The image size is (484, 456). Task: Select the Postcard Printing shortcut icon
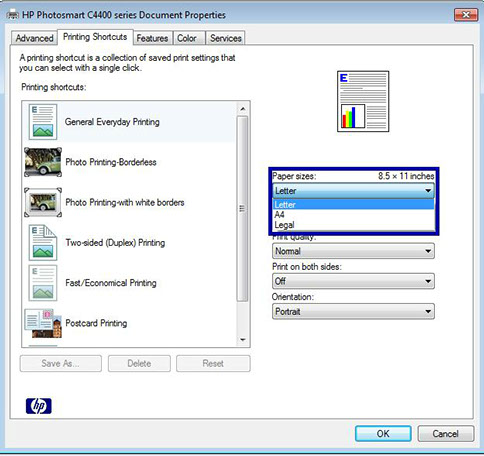point(43,323)
